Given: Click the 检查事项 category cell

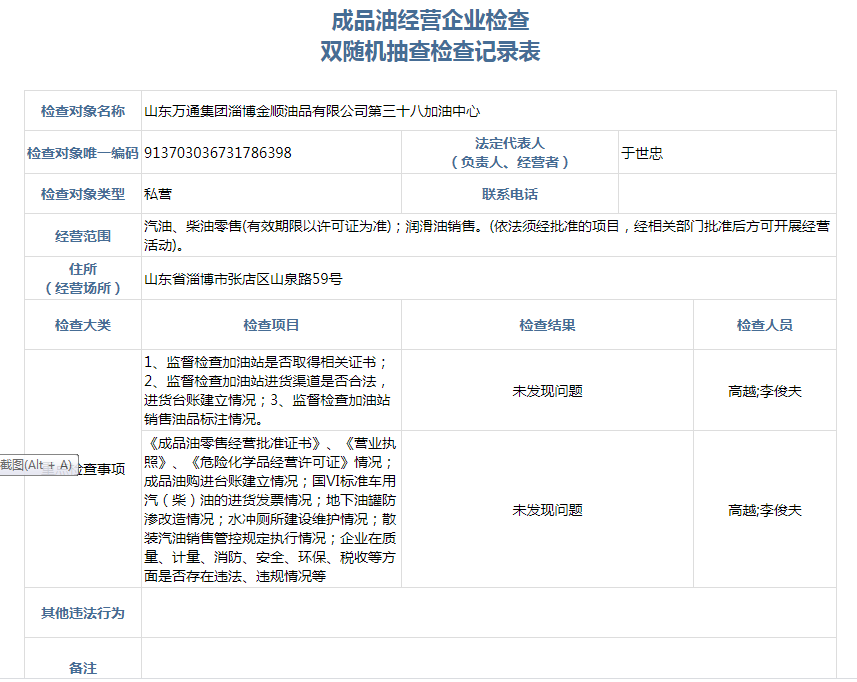Looking at the screenshot, I should 83,469.
